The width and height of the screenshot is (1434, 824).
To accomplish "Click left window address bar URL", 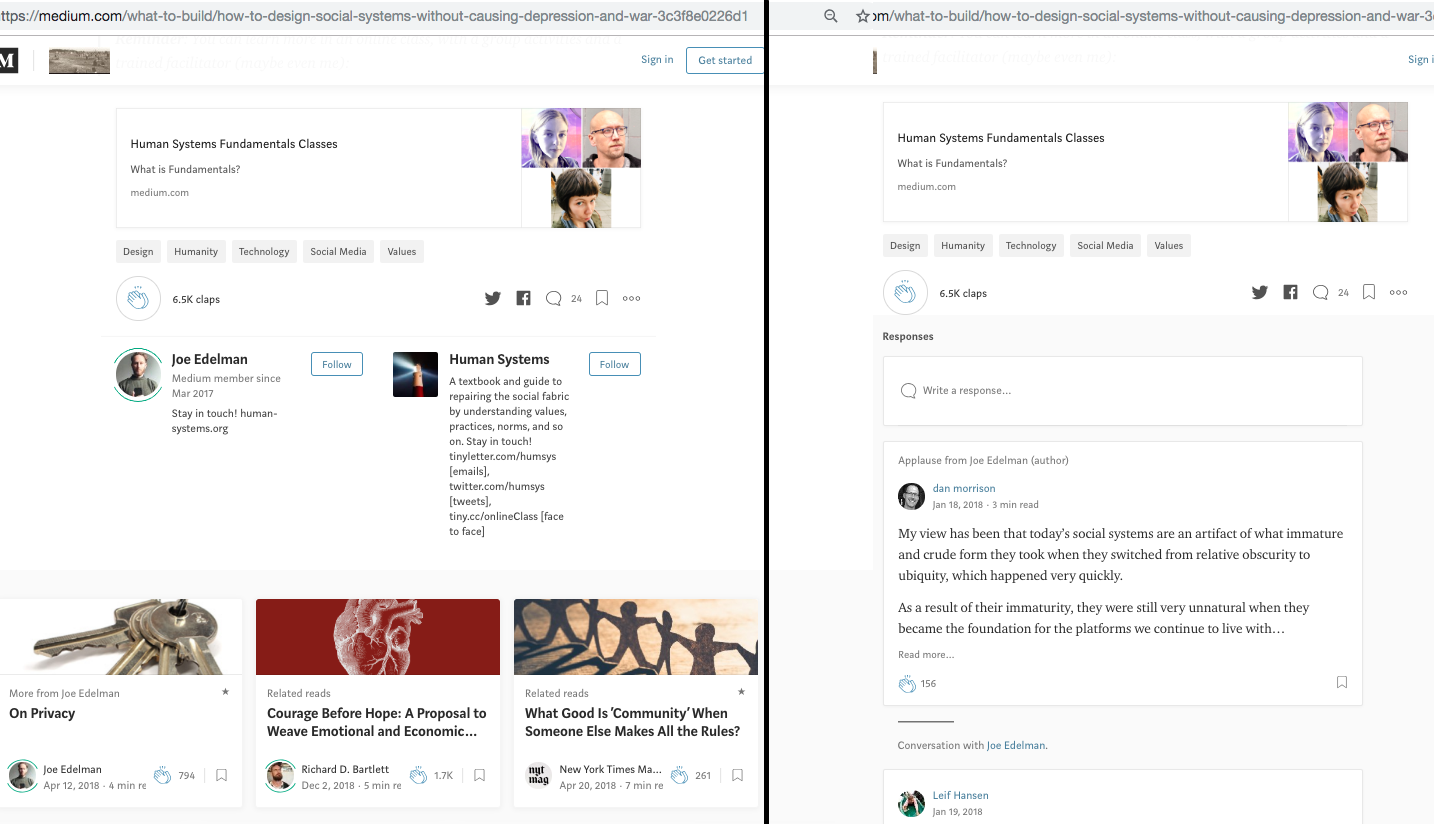I will pos(374,16).
